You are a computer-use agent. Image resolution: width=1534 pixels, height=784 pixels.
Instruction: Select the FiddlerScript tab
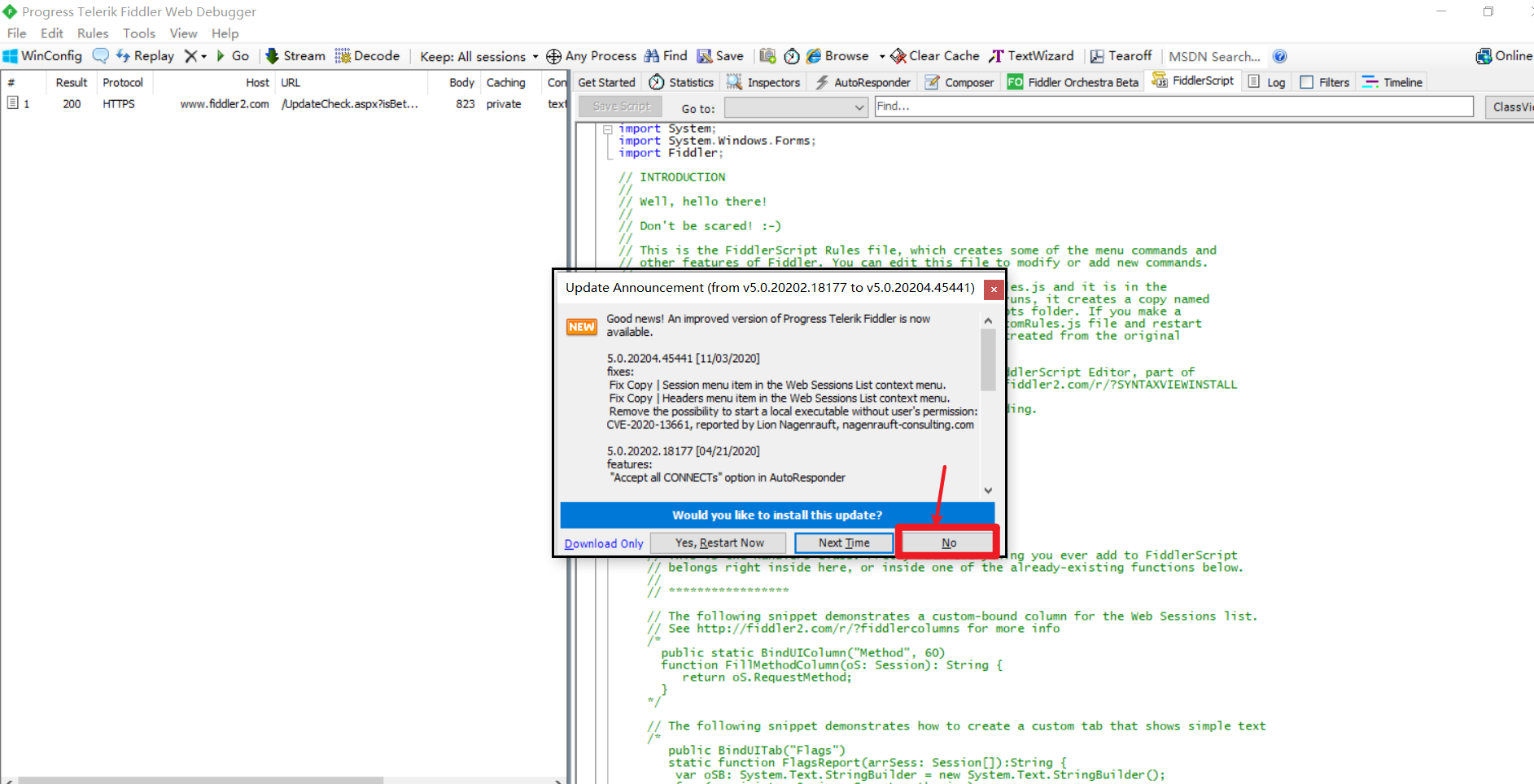[x=1193, y=81]
